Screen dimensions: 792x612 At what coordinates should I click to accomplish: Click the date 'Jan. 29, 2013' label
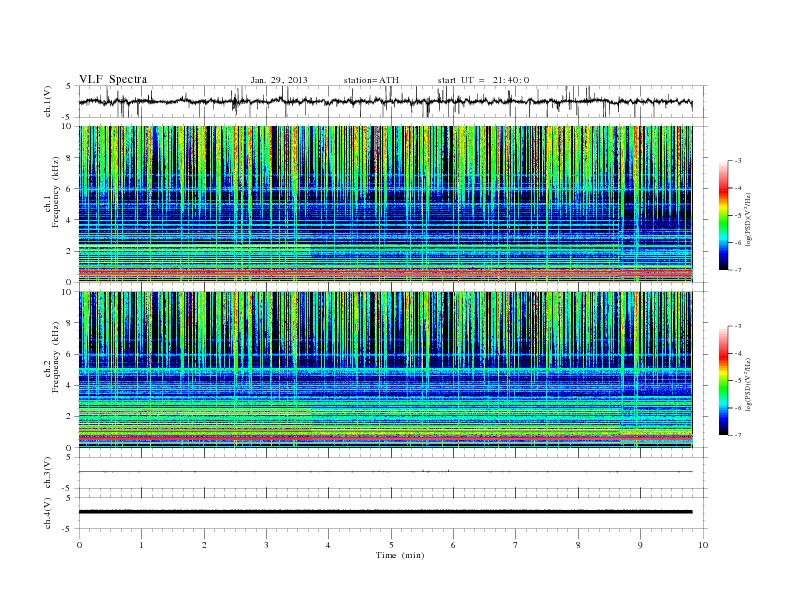(279, 80)
